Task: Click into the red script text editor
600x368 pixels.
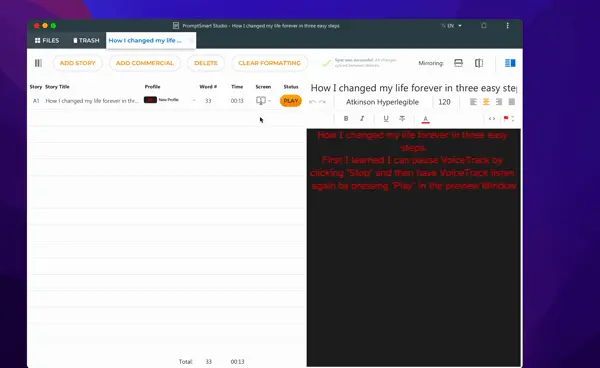Action: [x=413, y=248]
